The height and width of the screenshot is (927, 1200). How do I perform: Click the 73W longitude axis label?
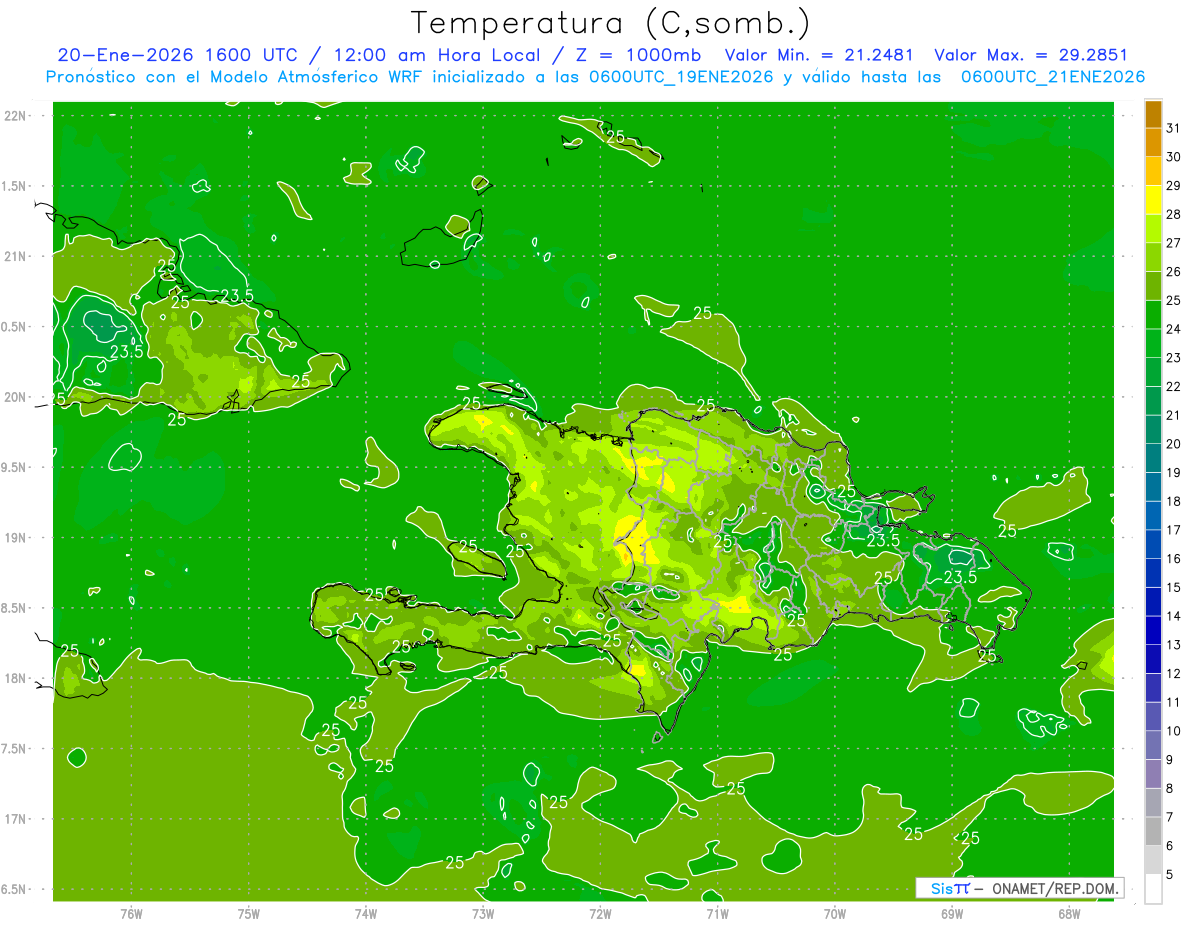(483, 913)
